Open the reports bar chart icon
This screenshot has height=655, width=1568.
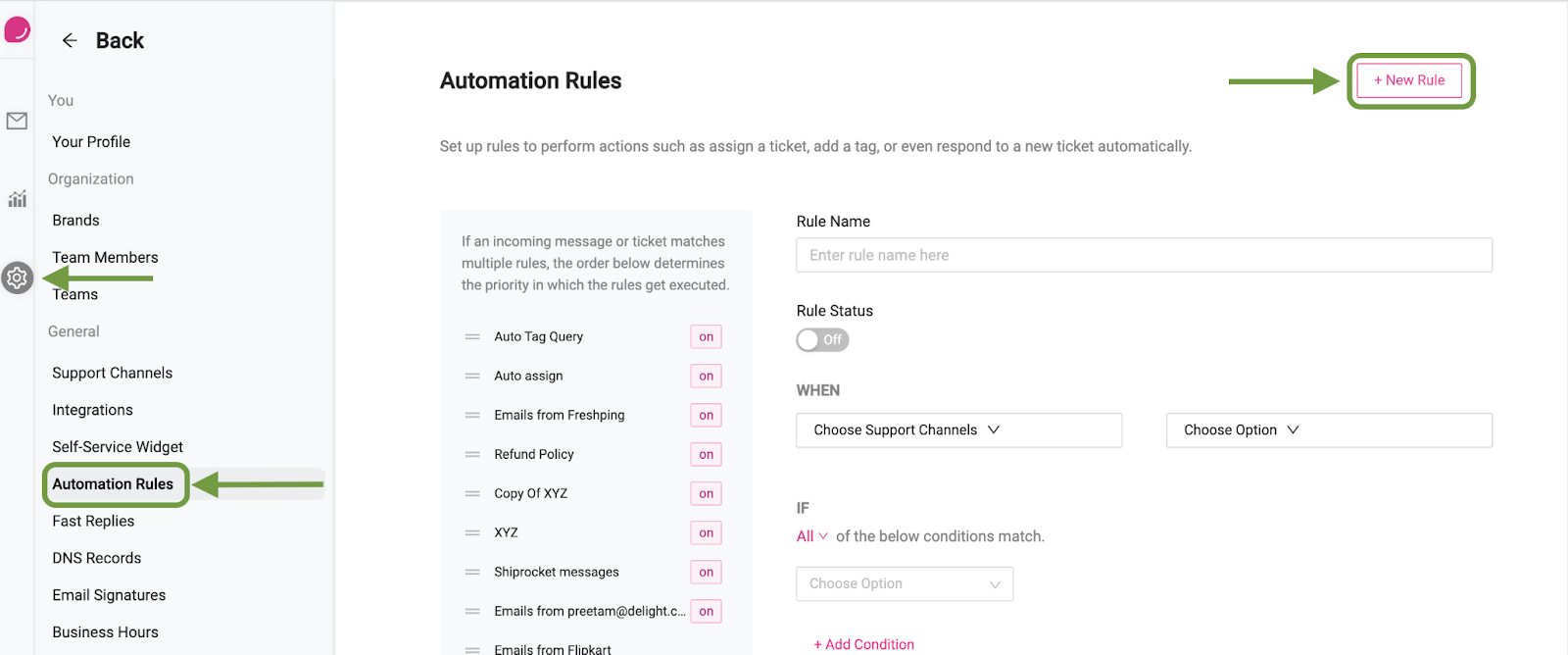coord(17,199)
